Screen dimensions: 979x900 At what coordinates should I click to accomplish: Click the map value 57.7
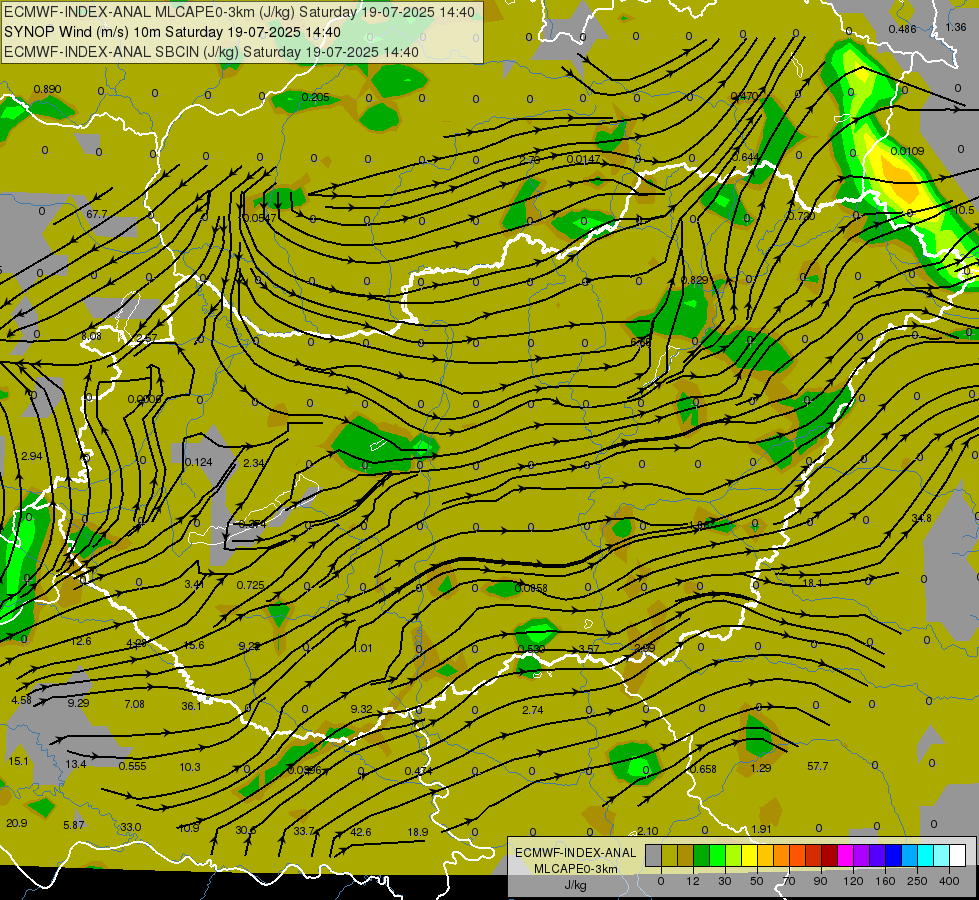(x=817, y=766)
